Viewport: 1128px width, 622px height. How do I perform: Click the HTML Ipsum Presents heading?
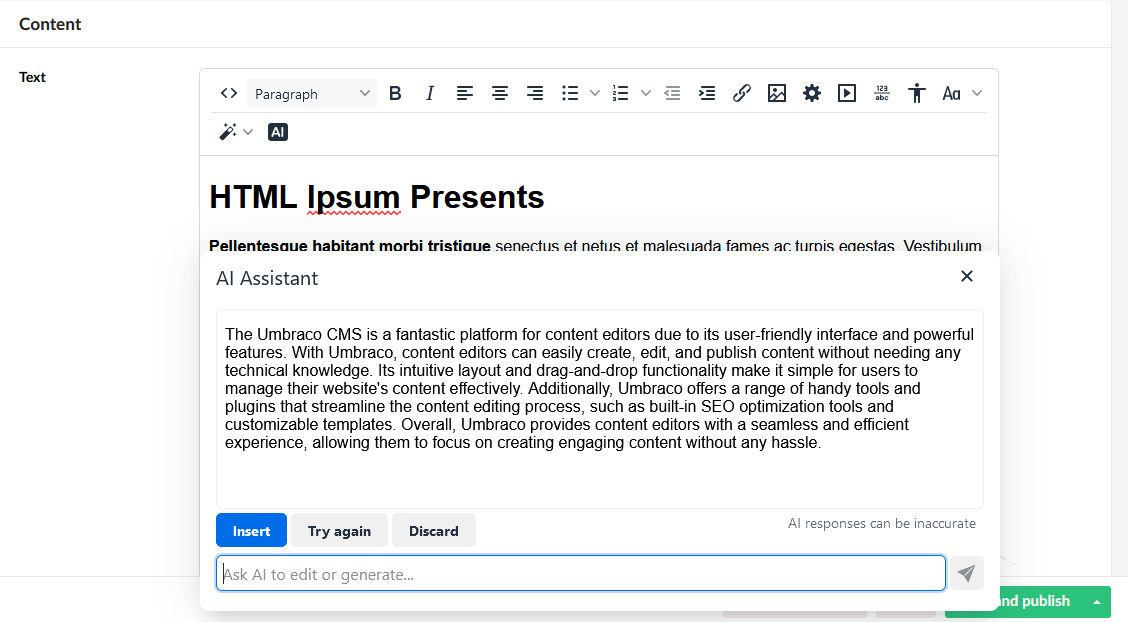377,197
